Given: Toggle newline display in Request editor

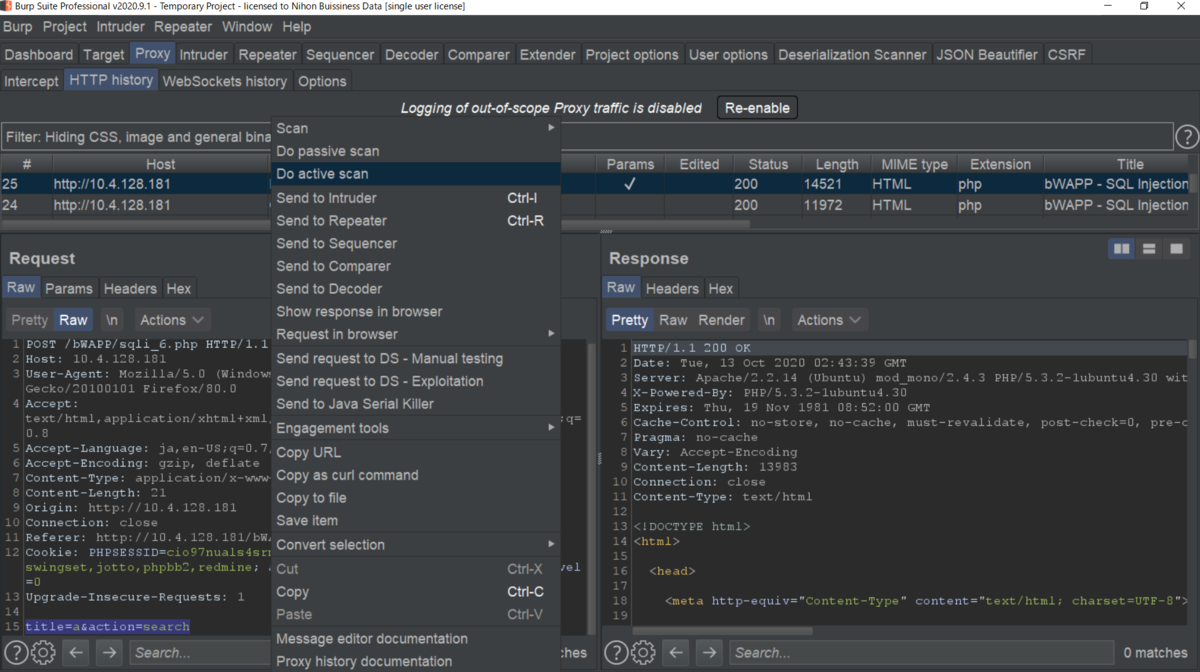Looking at the screenshot, I should click(x=113, y=320).
